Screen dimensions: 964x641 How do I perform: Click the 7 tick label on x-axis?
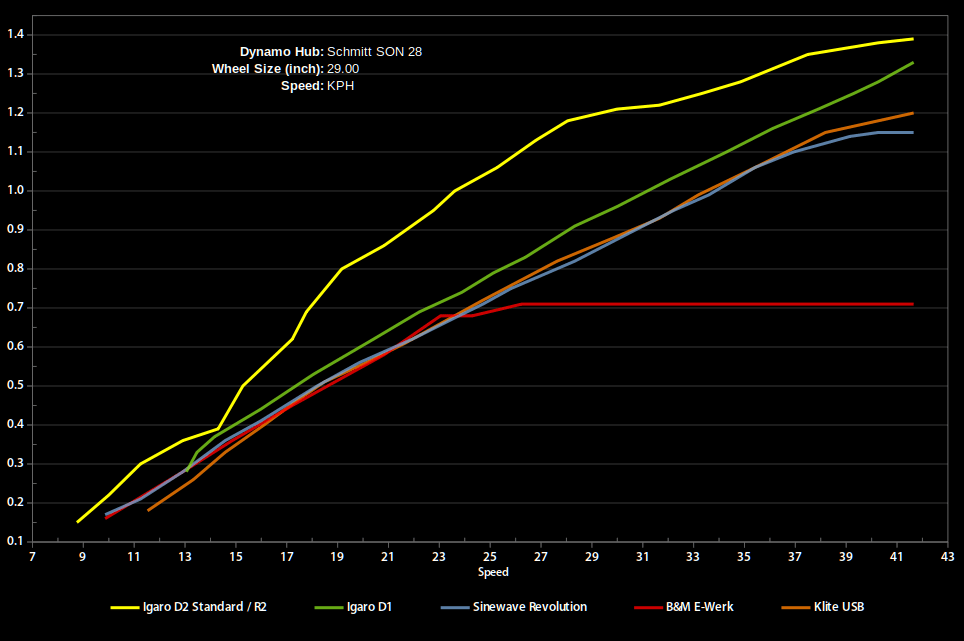32,557
